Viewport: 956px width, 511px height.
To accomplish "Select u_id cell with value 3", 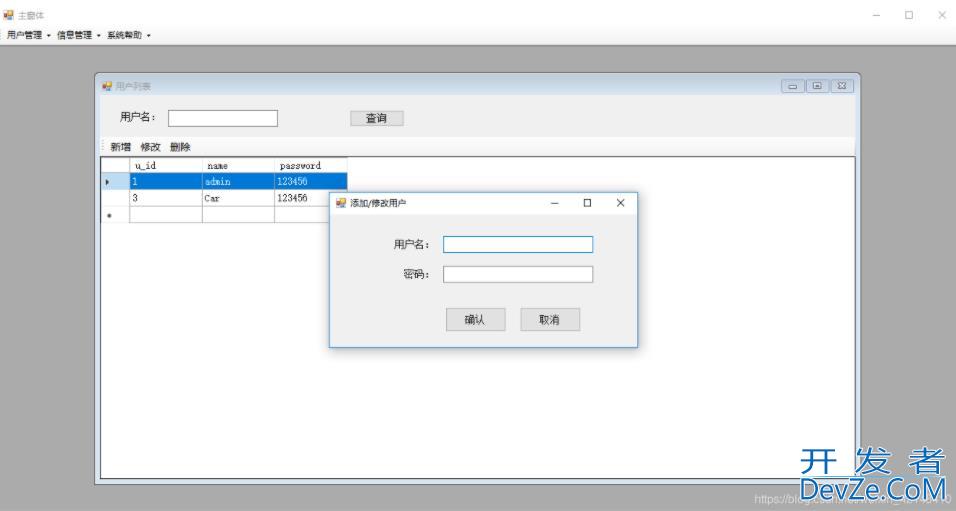I will [x=166, y=198].
